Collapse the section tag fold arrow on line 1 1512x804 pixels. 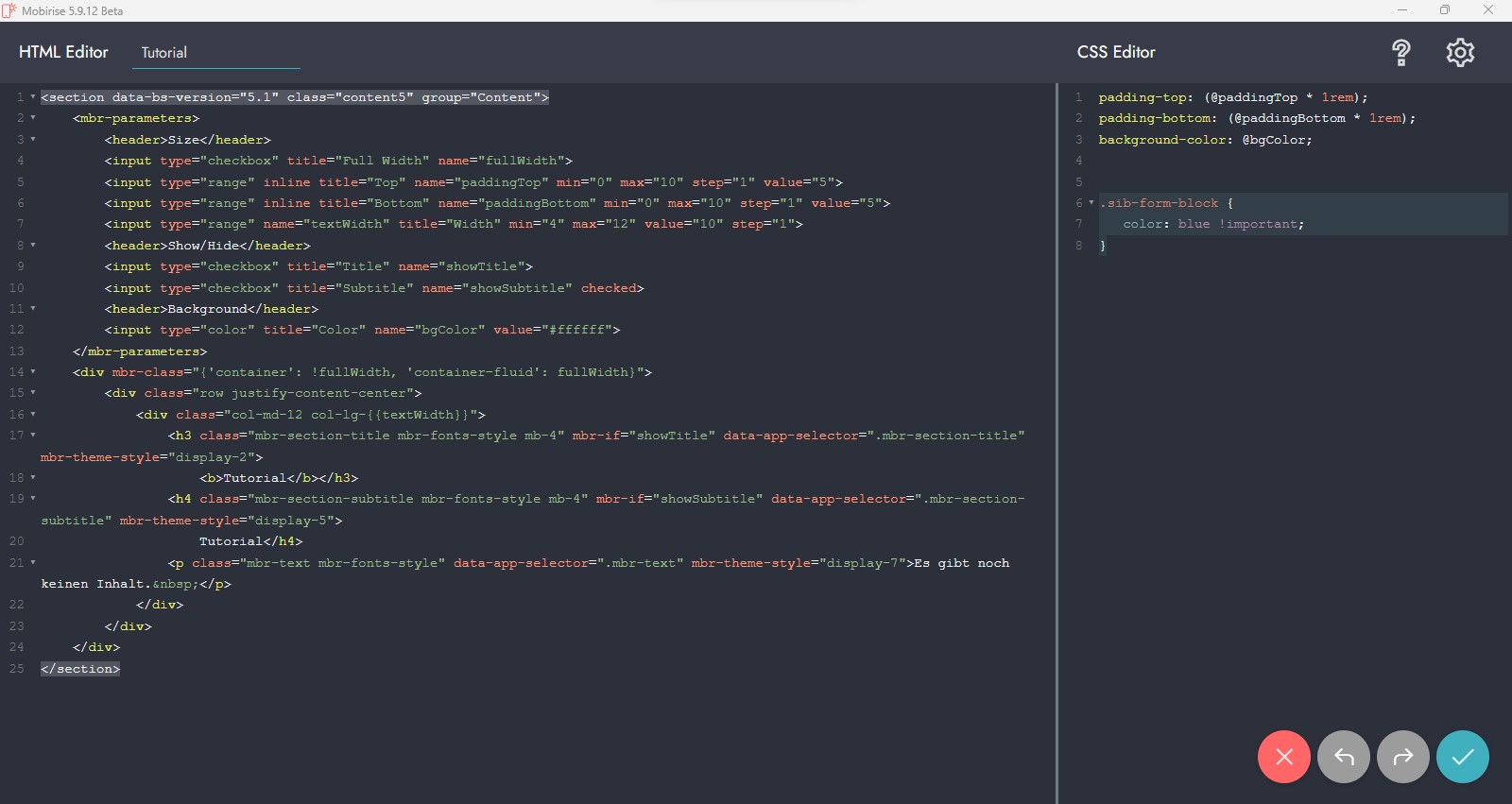(33, 97)
